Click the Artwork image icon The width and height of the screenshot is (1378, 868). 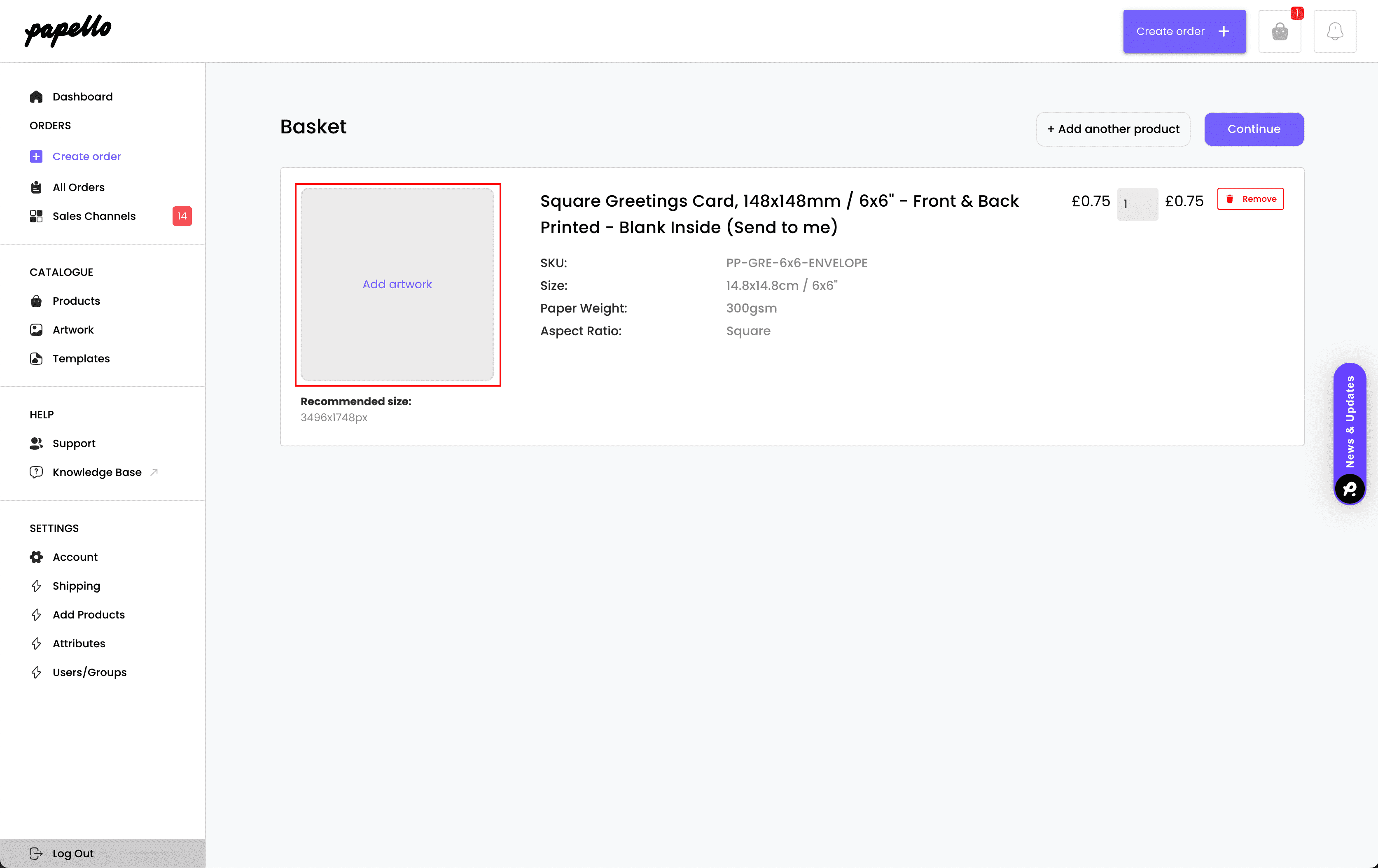point(36,329)
